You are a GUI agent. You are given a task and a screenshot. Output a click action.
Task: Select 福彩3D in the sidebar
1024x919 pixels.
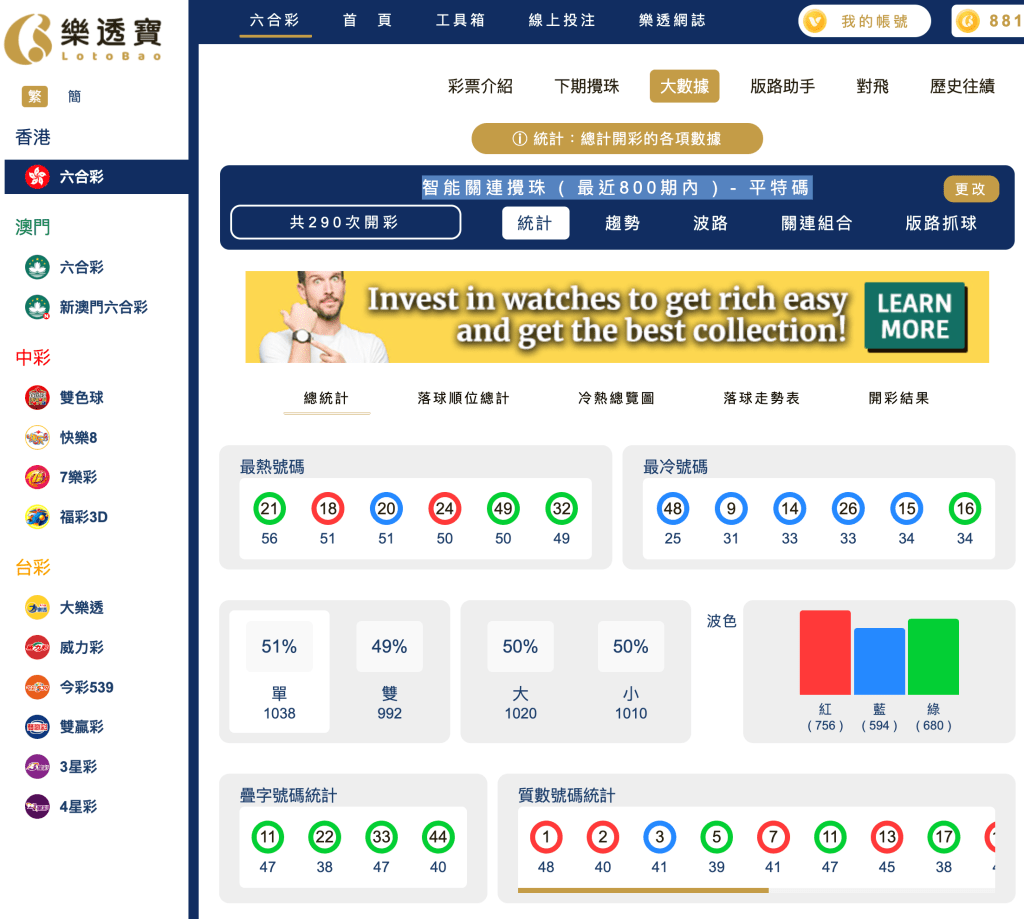(x=70, y=517)
